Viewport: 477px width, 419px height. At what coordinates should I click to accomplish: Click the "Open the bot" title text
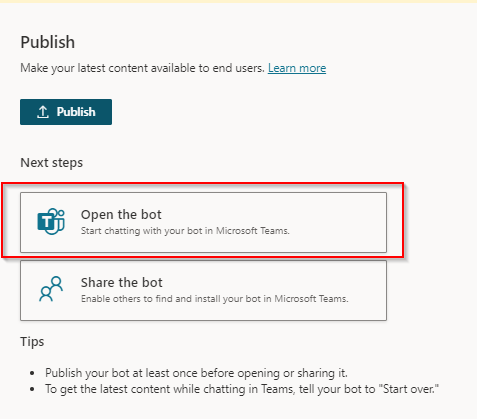click(x=121, y=215)
